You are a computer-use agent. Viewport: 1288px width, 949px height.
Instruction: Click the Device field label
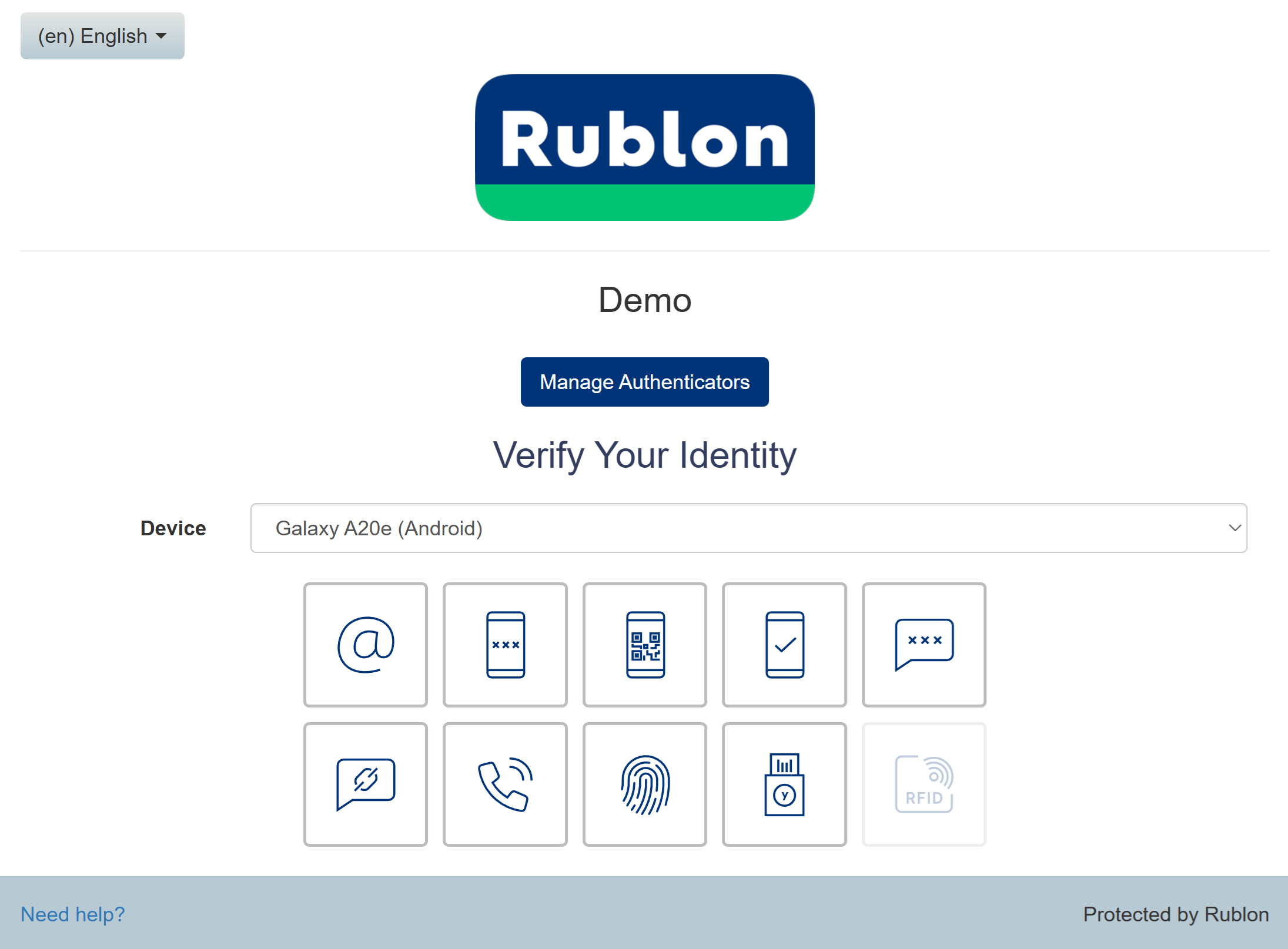pos(173,528)
